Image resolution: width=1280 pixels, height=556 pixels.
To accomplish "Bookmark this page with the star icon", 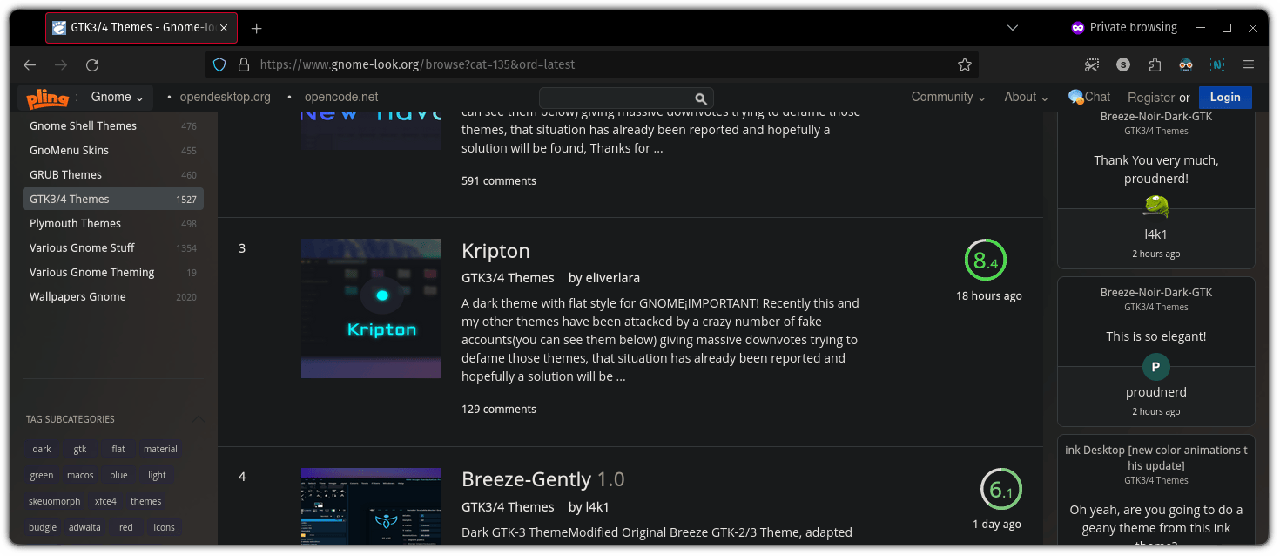I will tap(964, 65).
